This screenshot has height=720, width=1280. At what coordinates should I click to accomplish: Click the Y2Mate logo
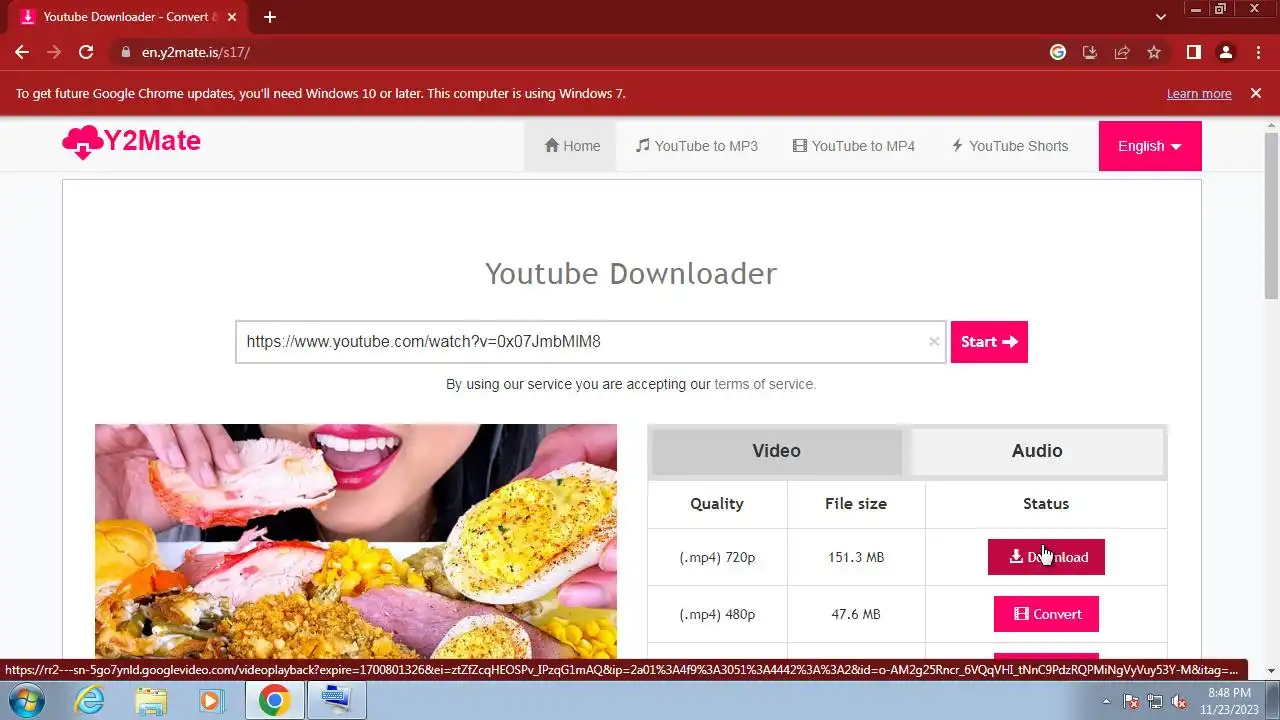pos(131,143)
